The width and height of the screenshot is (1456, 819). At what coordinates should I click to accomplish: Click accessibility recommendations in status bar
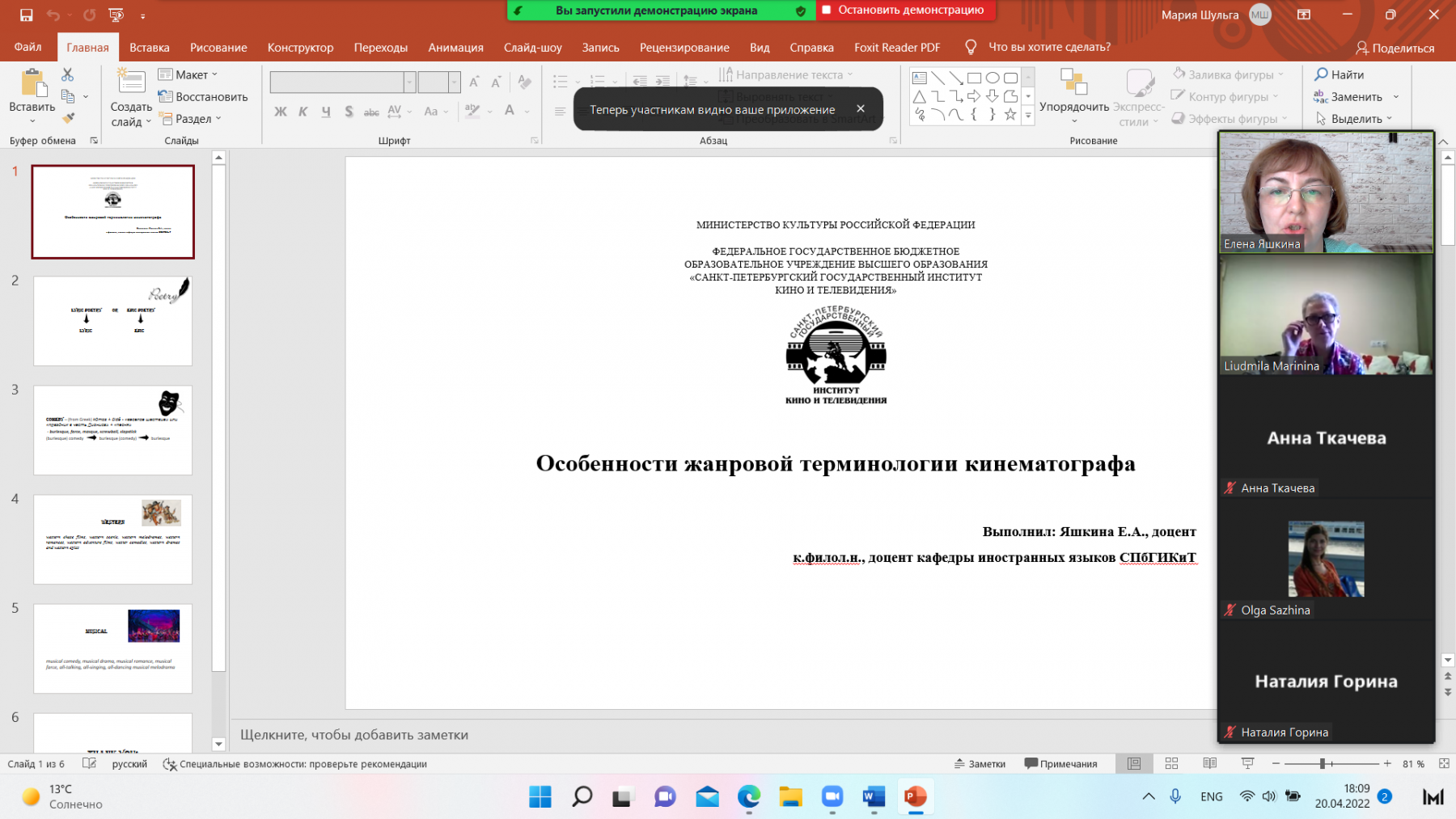coord(295,763)
